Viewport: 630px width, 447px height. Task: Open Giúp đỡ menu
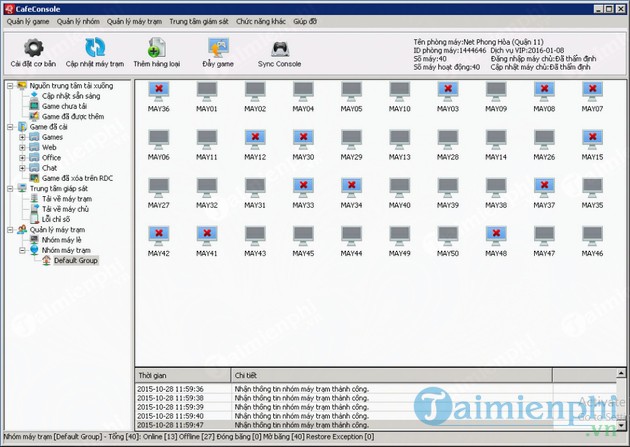tap(305, 22)
